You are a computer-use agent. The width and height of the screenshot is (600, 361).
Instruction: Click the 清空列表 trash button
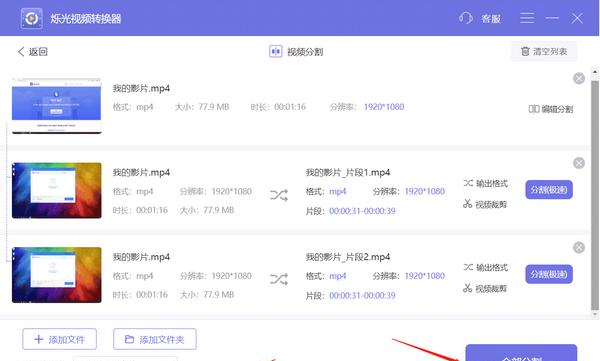(544, 51)
